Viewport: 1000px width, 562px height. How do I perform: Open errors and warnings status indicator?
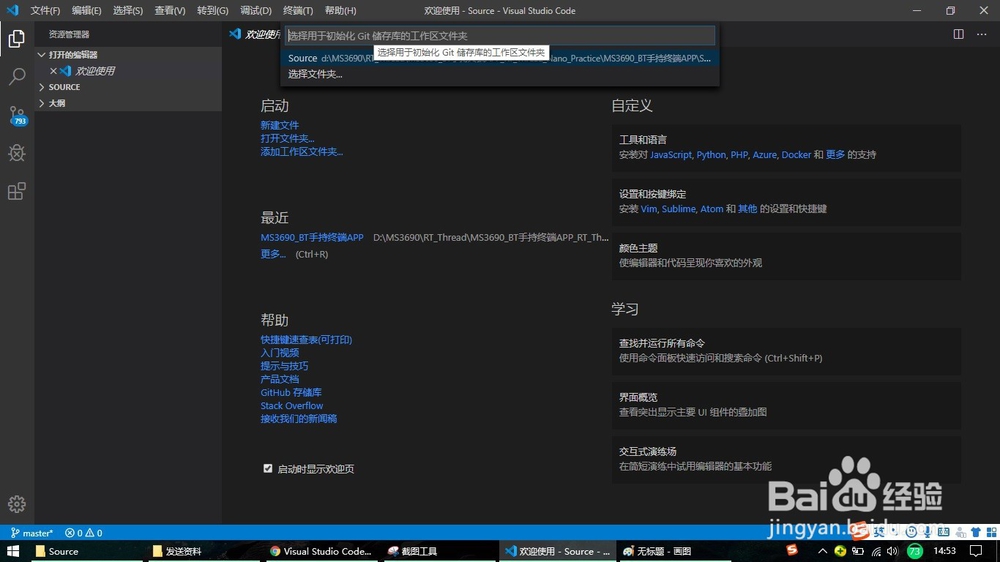pyautogui.click(x=84, y=533)
